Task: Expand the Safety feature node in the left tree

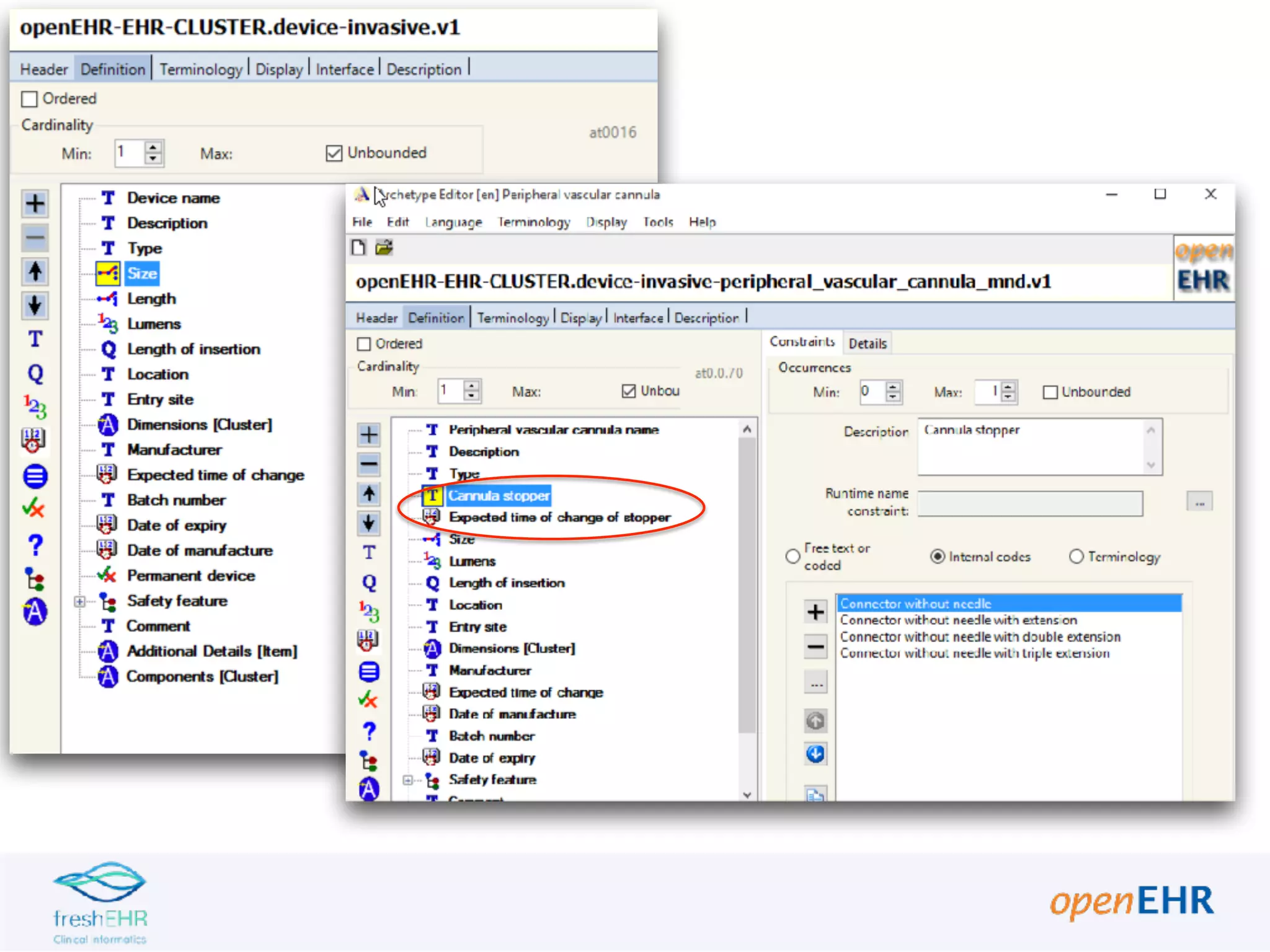Action: click(79, 601)
